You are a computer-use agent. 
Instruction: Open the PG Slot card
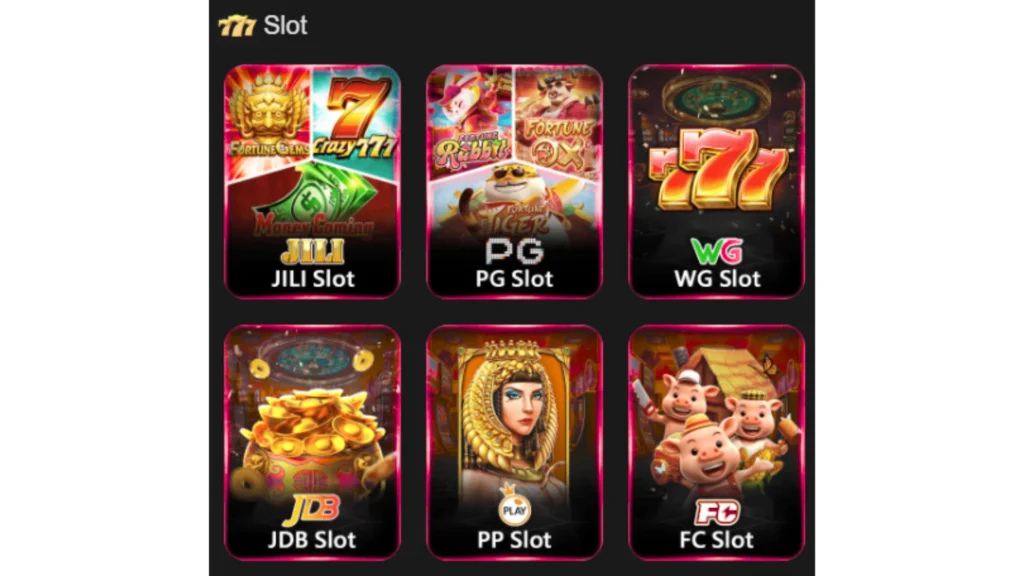[x=514, y=182]
